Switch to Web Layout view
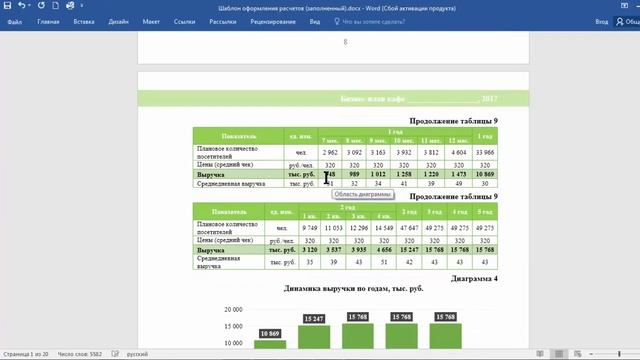 point(578,354)
